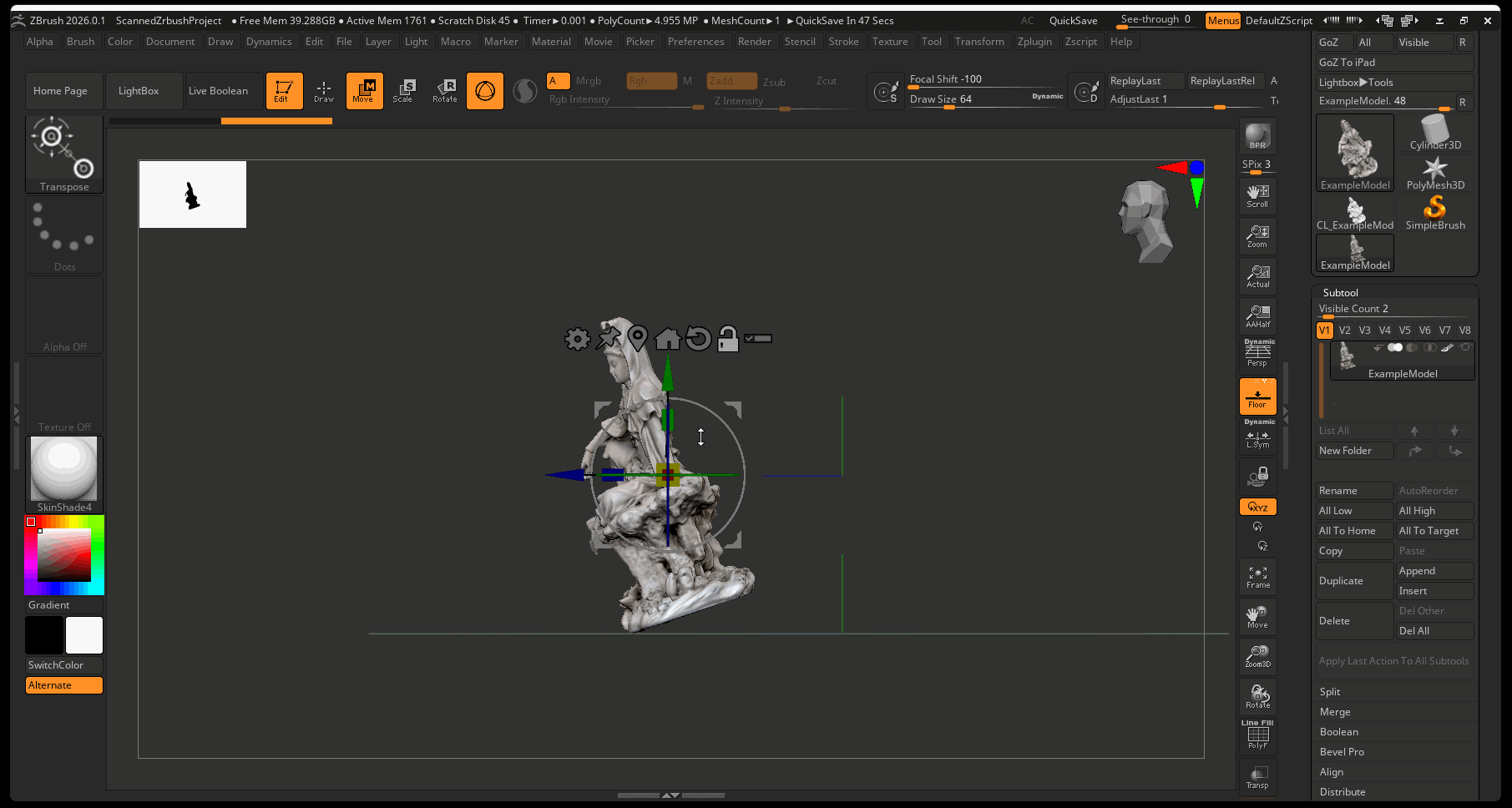1512x808 pixels.
Task: Click the gizmo home reset icon
Action: [667, 338]
